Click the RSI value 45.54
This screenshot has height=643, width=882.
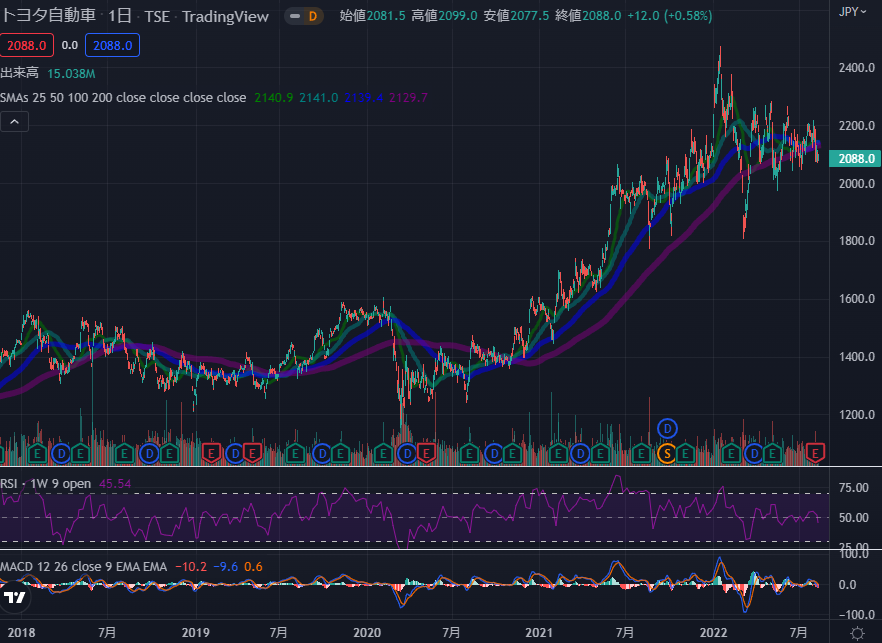(x=115, y=484)
